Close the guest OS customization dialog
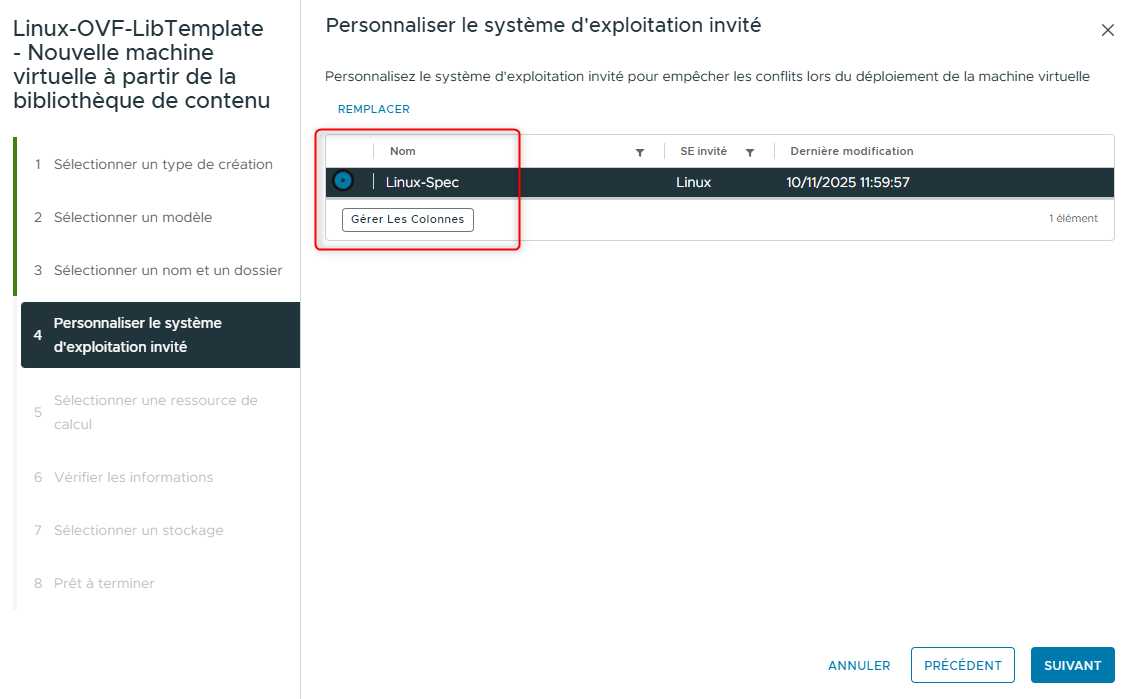 1108,30
